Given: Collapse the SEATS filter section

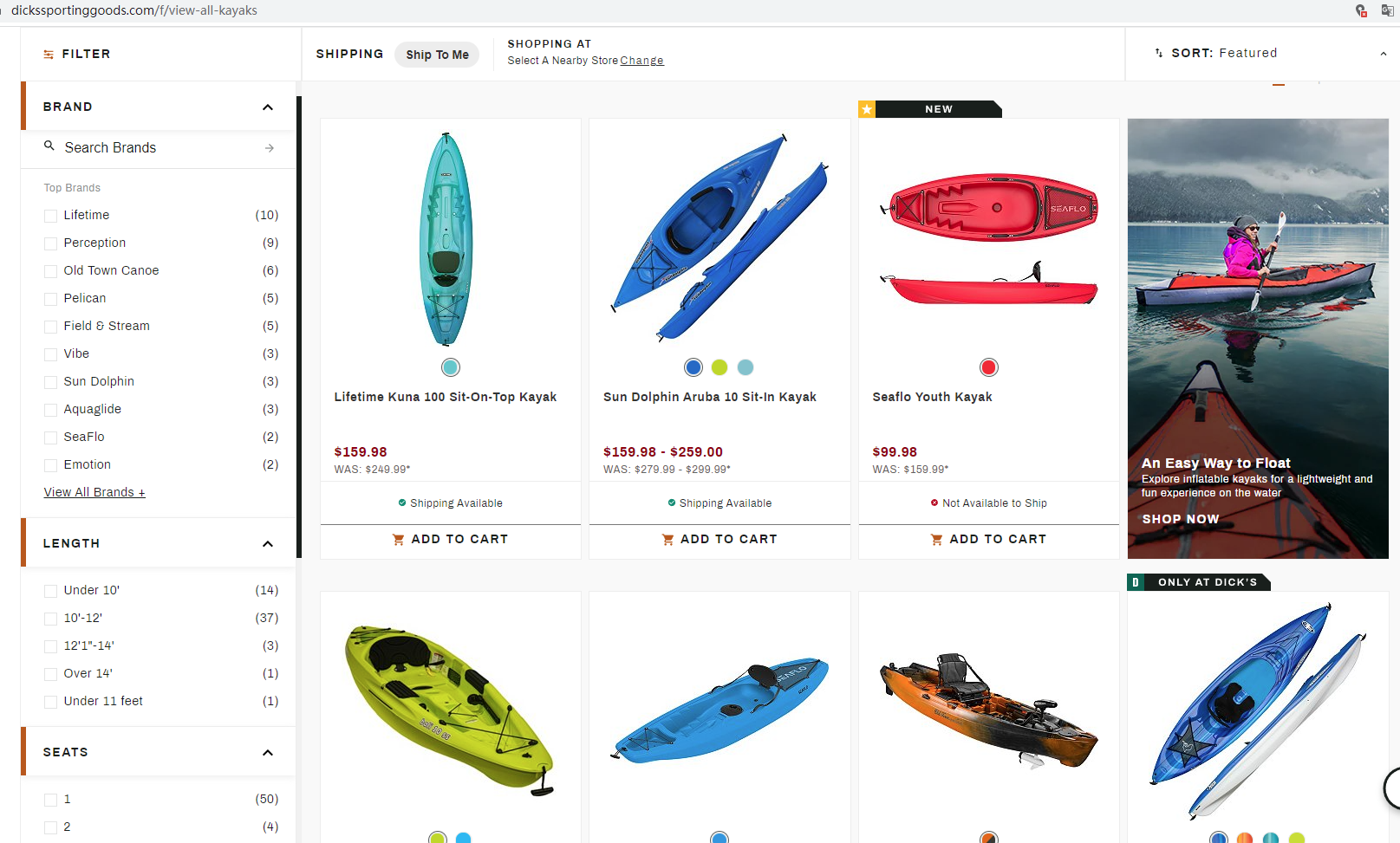Looking at the screenshot, I should (x=268, y=753).
